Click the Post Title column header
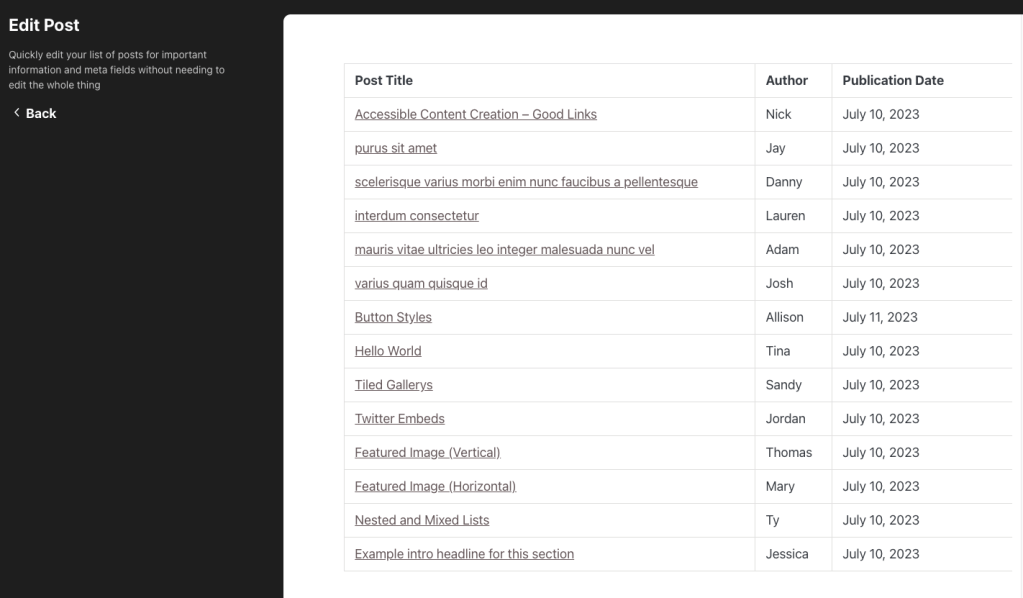The height and width of the screenshot is (598, 1023). tap(384, 80)
